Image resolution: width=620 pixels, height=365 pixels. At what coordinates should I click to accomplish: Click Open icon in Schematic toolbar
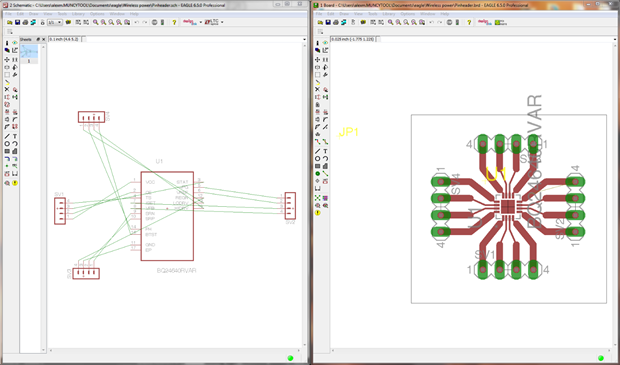click(x=9, y=23)
